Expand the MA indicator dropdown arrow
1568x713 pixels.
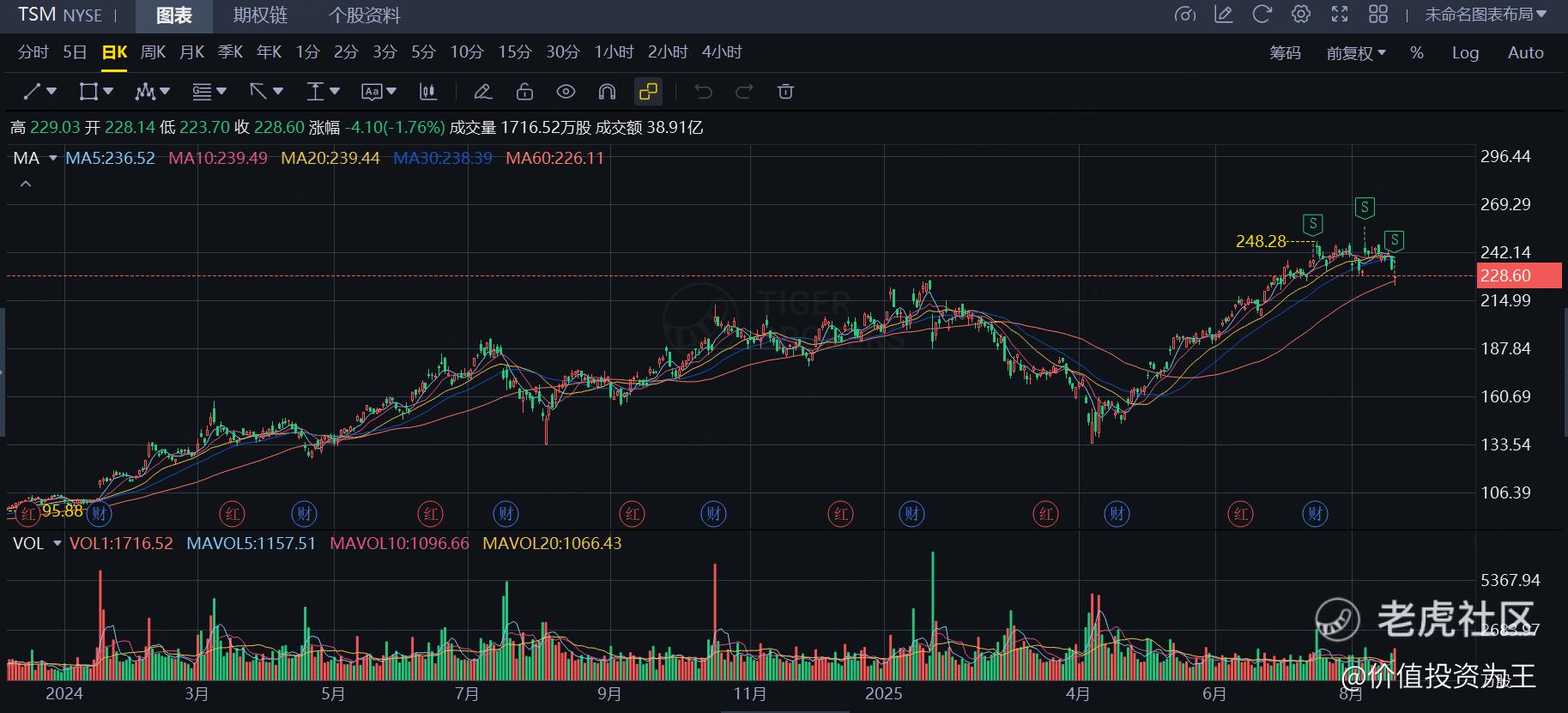[53, 159]
